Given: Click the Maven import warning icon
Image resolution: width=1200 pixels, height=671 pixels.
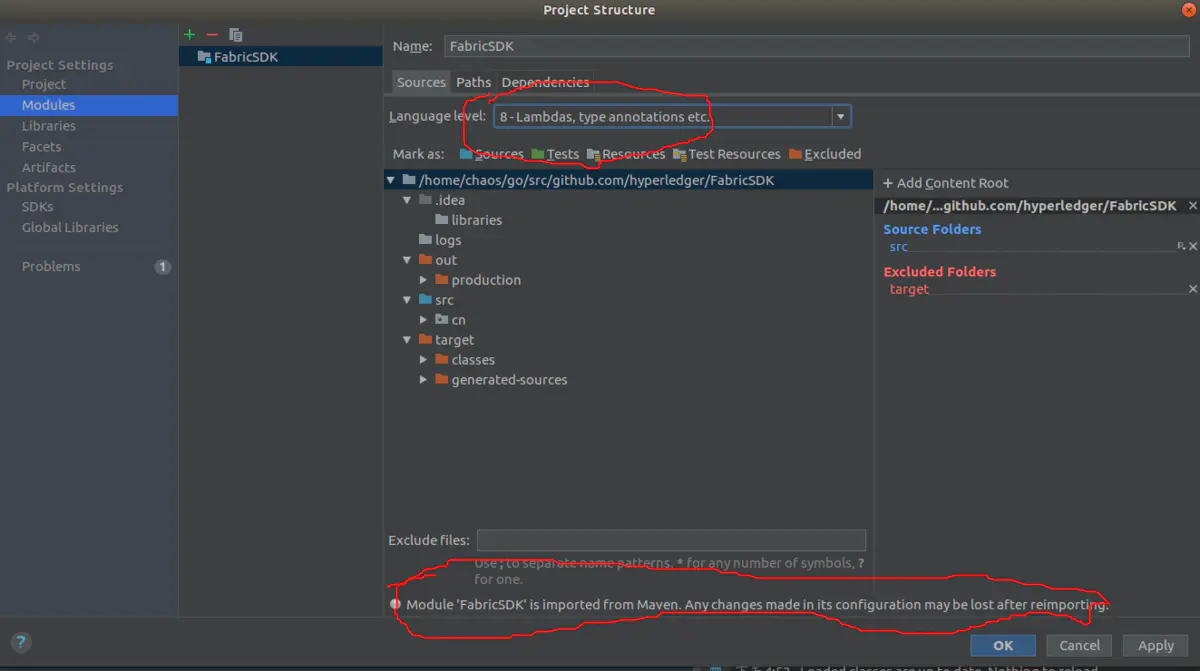Looking at the screenshot, I should coord(396,604).
